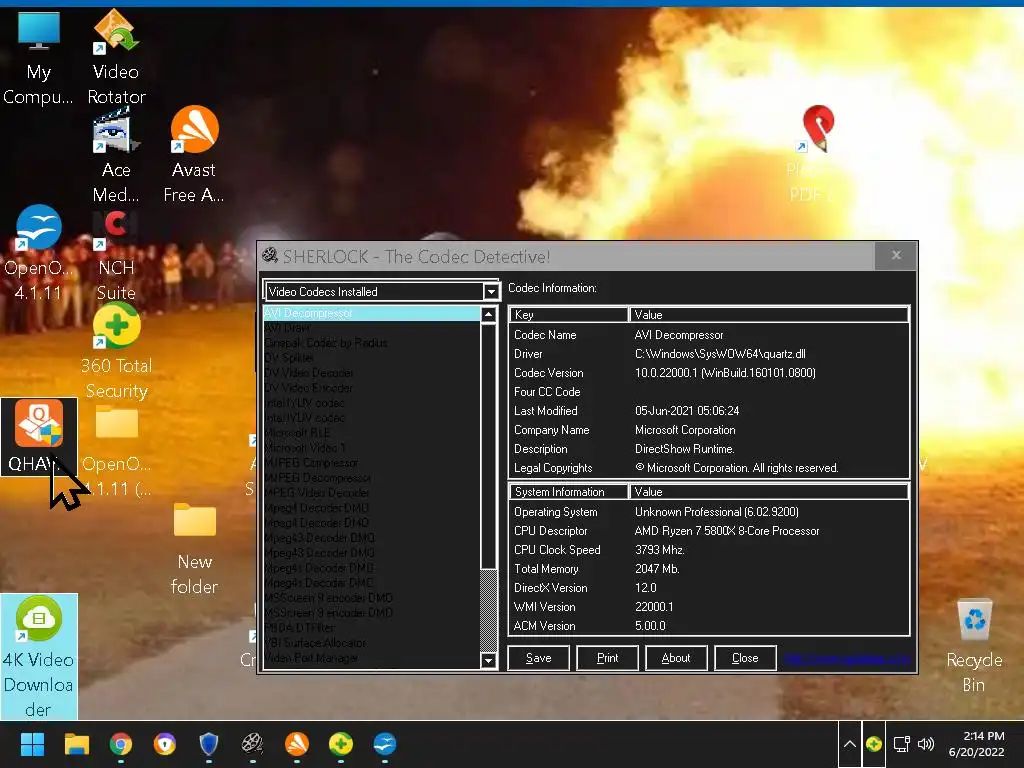Click the Codec Version value 10.0.22000.1
This screenshot has width=1024, height=768.
tap(725, 373)
